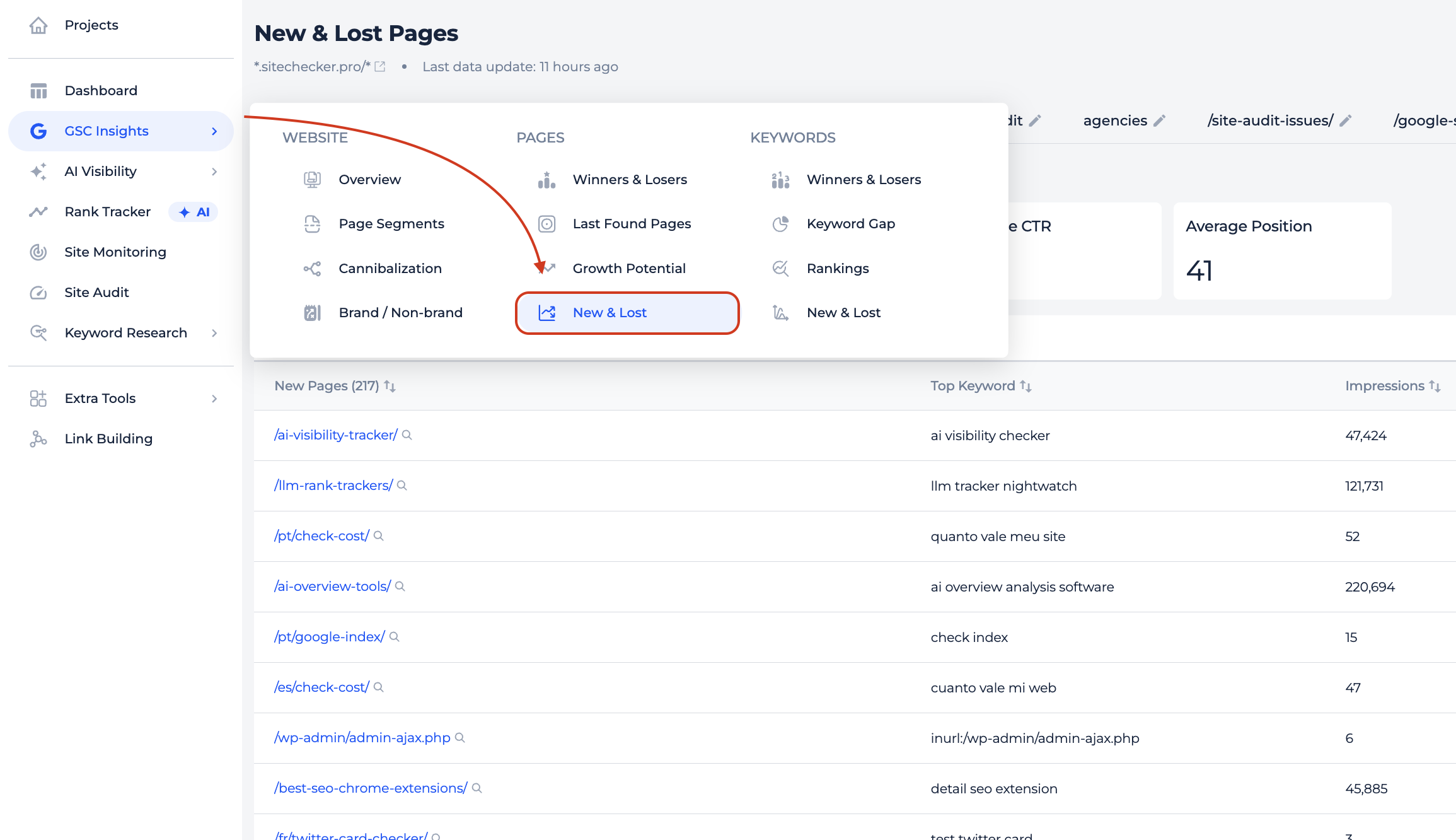This screenshot has width=1456, height=840.
Task: Open Cannibalization from Website menu
Action: pos(390,269)
